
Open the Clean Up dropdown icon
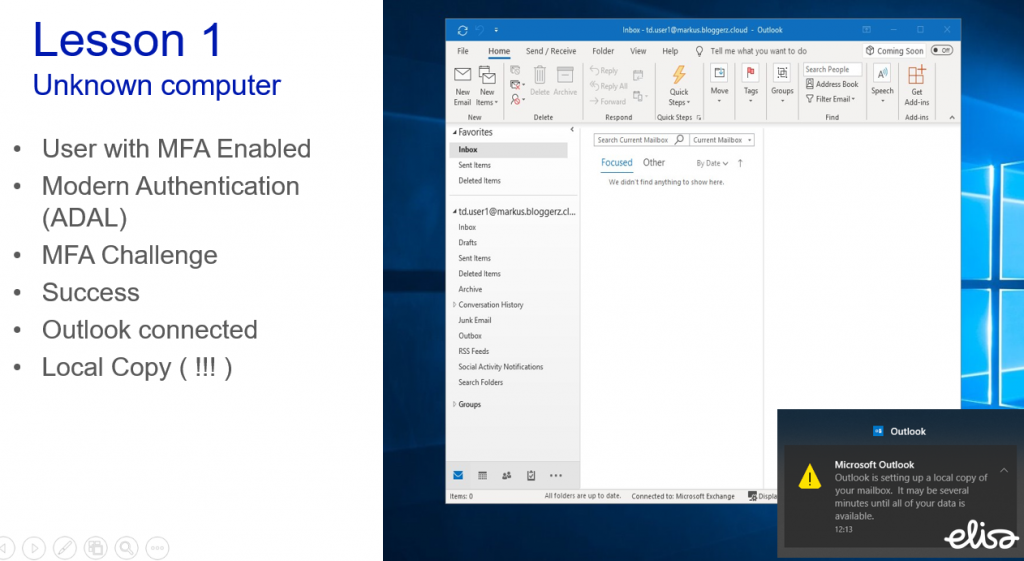pyautogui.click(x=517, y=85)
